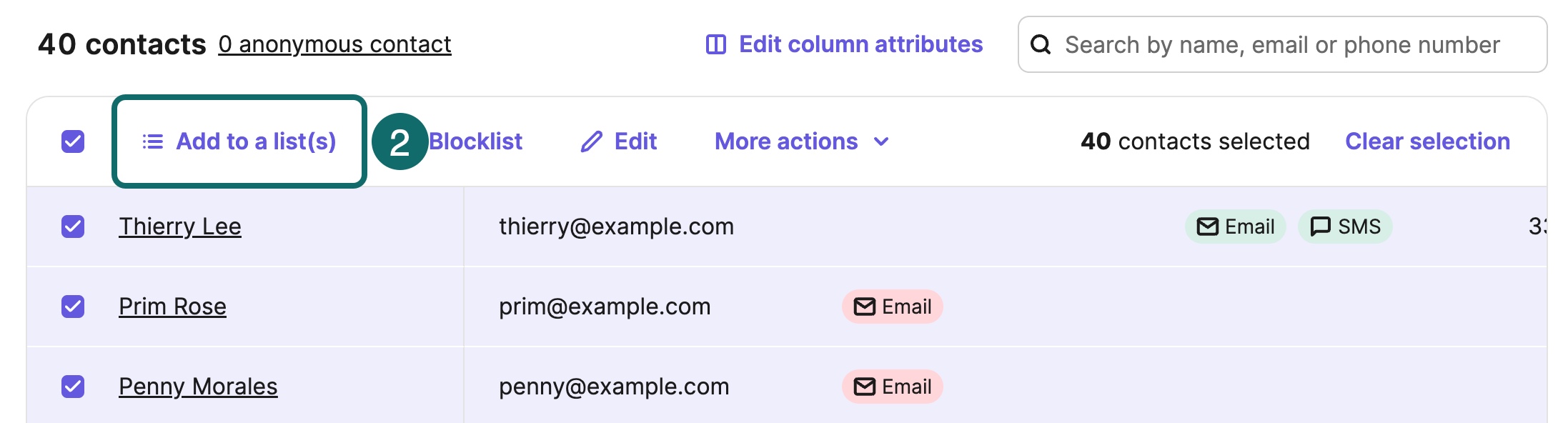The height and width of the screenshot is (423, 1568).
Task: Click Clear selection link
Action: [1427, 141]
